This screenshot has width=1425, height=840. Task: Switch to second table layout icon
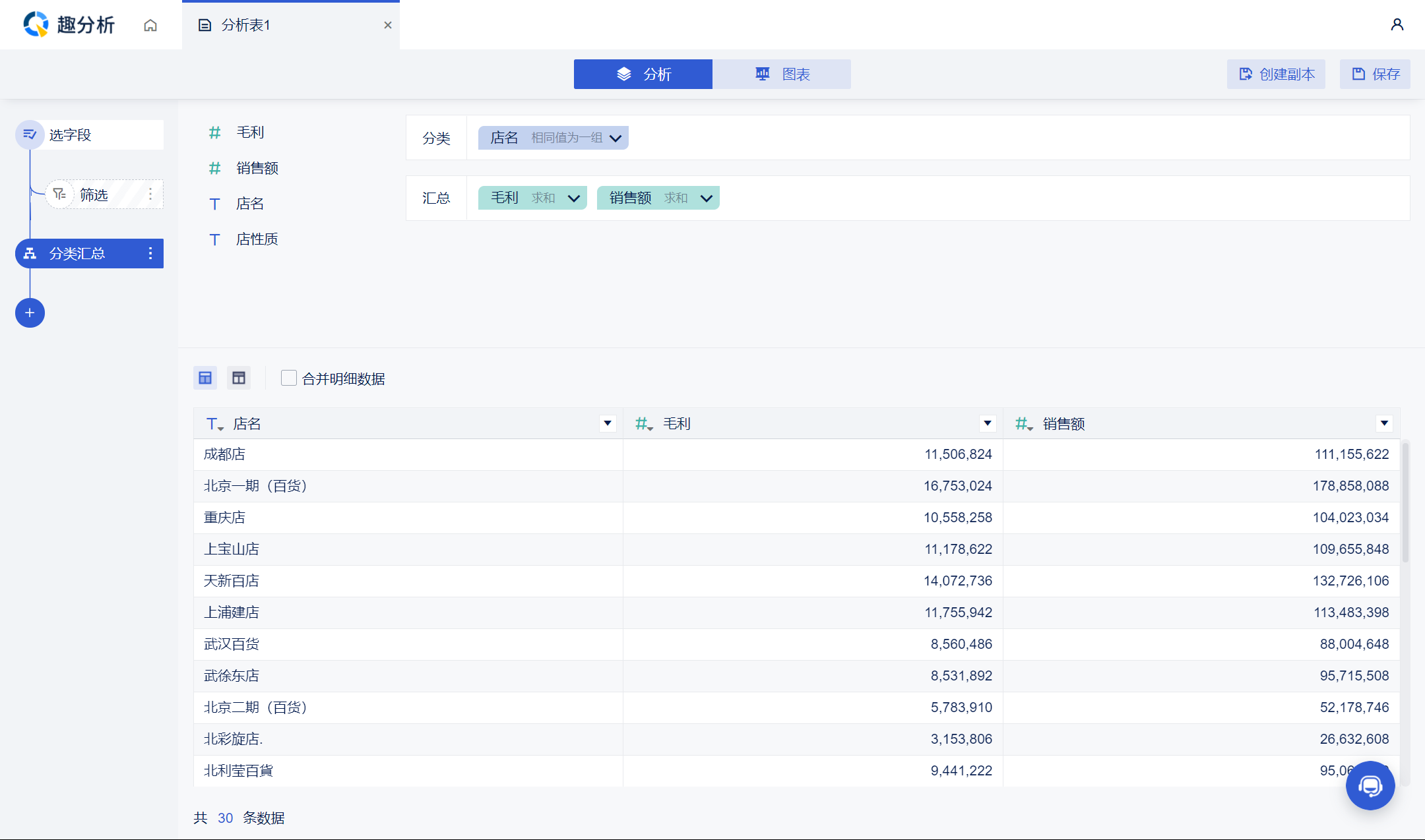pos(239,378)
